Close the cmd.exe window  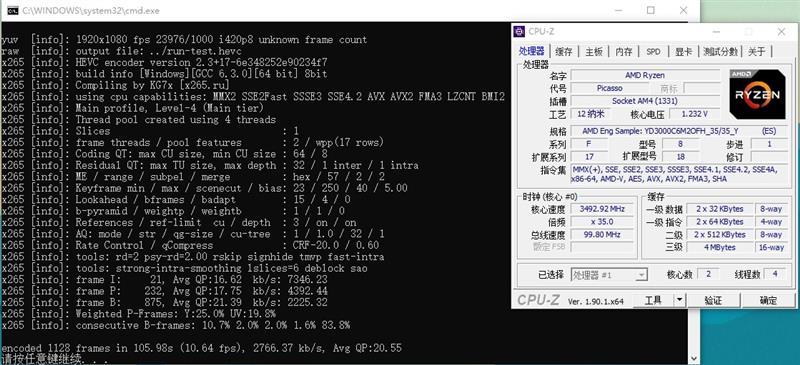(x=683, y=10)
